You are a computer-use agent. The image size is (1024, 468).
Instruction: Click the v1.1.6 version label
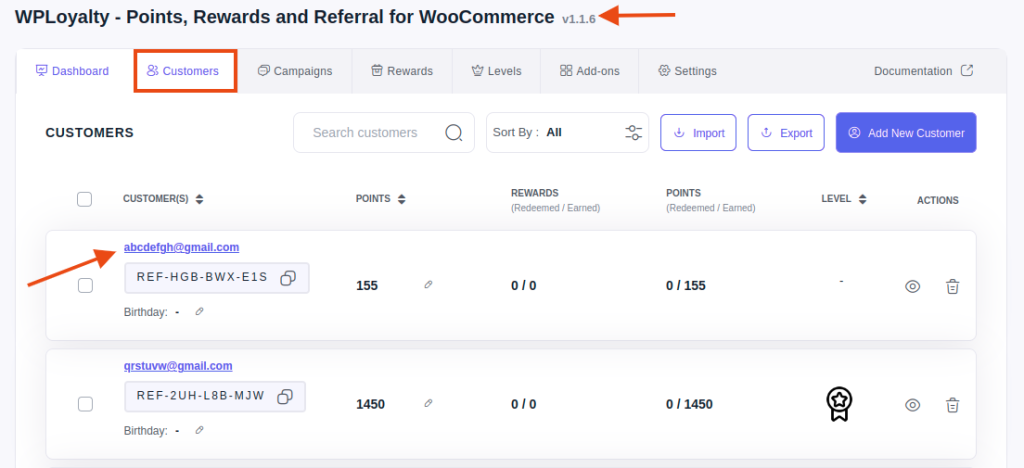(x=579, y=19)
